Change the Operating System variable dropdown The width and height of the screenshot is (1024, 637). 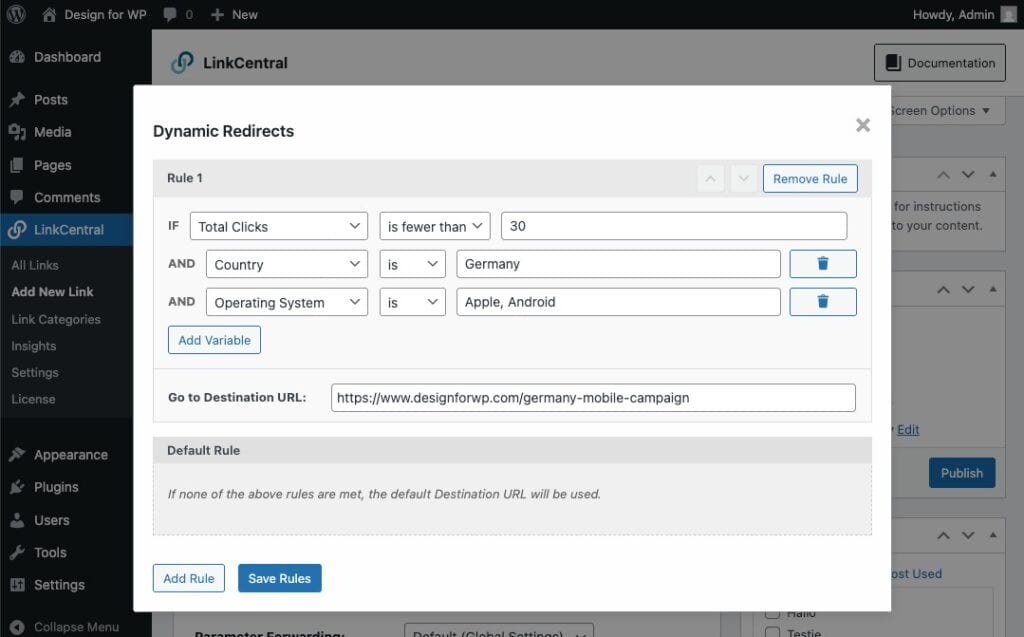tap(287, 303)
